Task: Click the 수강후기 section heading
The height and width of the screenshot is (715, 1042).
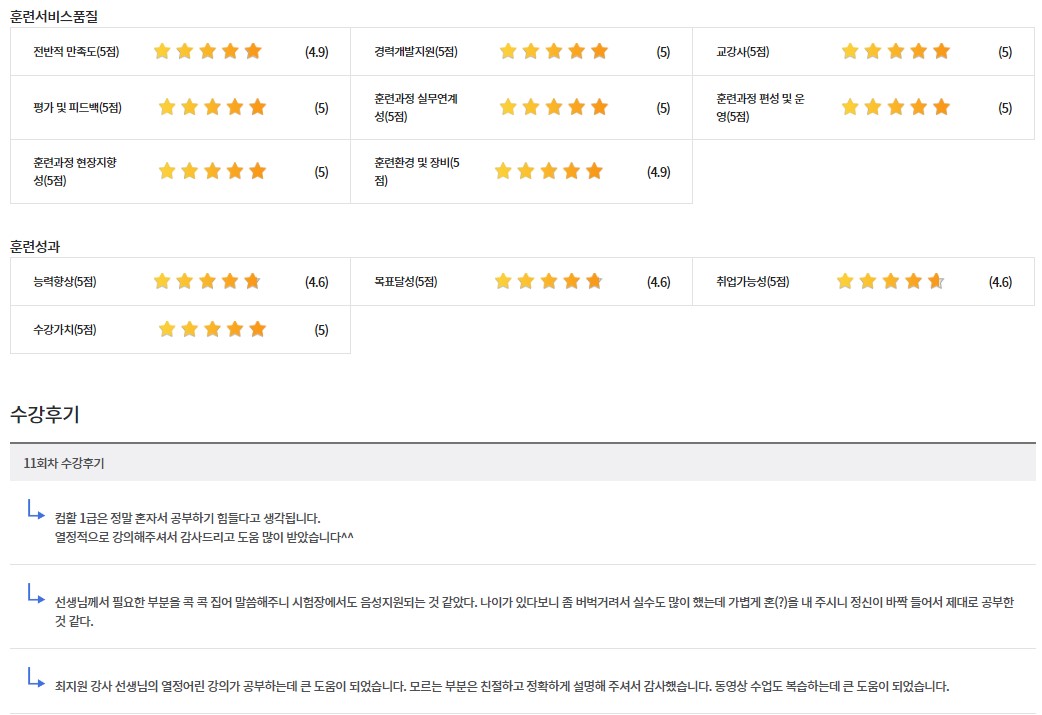Action: (44, 413)
